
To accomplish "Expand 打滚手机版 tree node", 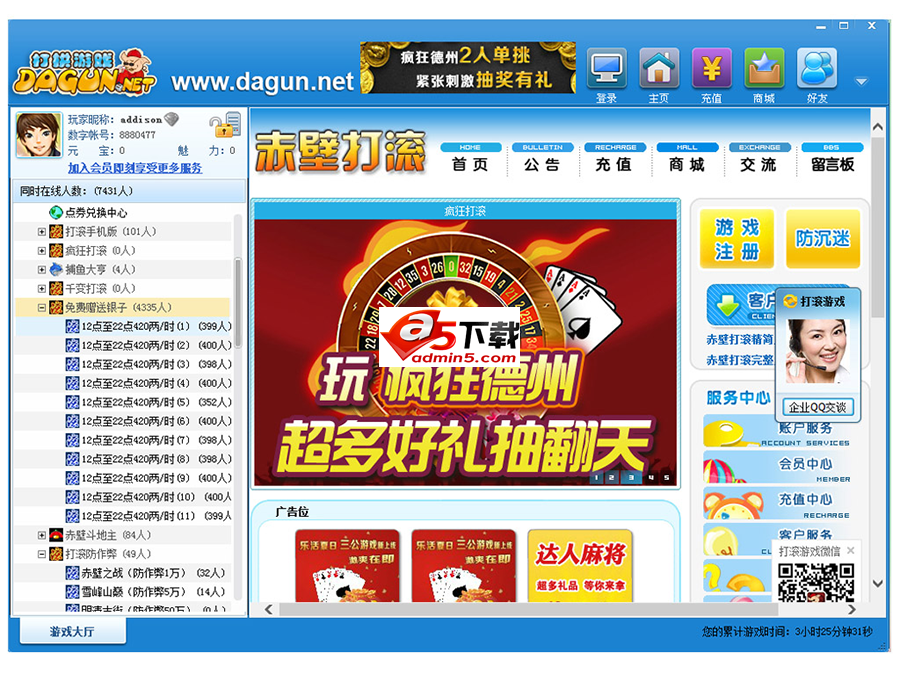I will click(x=41, y=232).
